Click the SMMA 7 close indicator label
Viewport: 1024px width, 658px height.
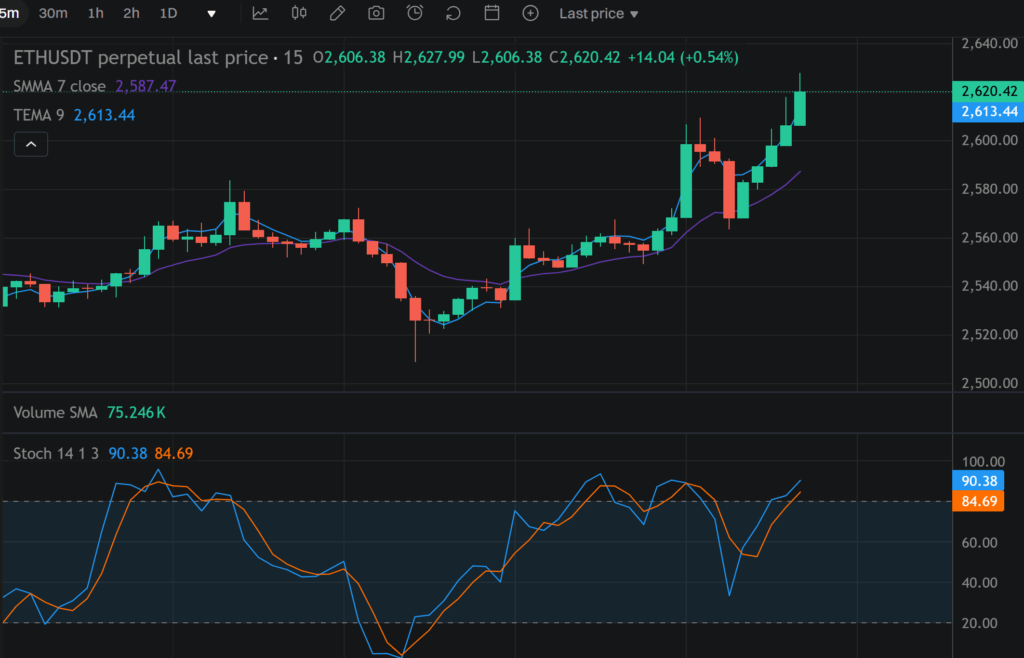coord(59,86)
